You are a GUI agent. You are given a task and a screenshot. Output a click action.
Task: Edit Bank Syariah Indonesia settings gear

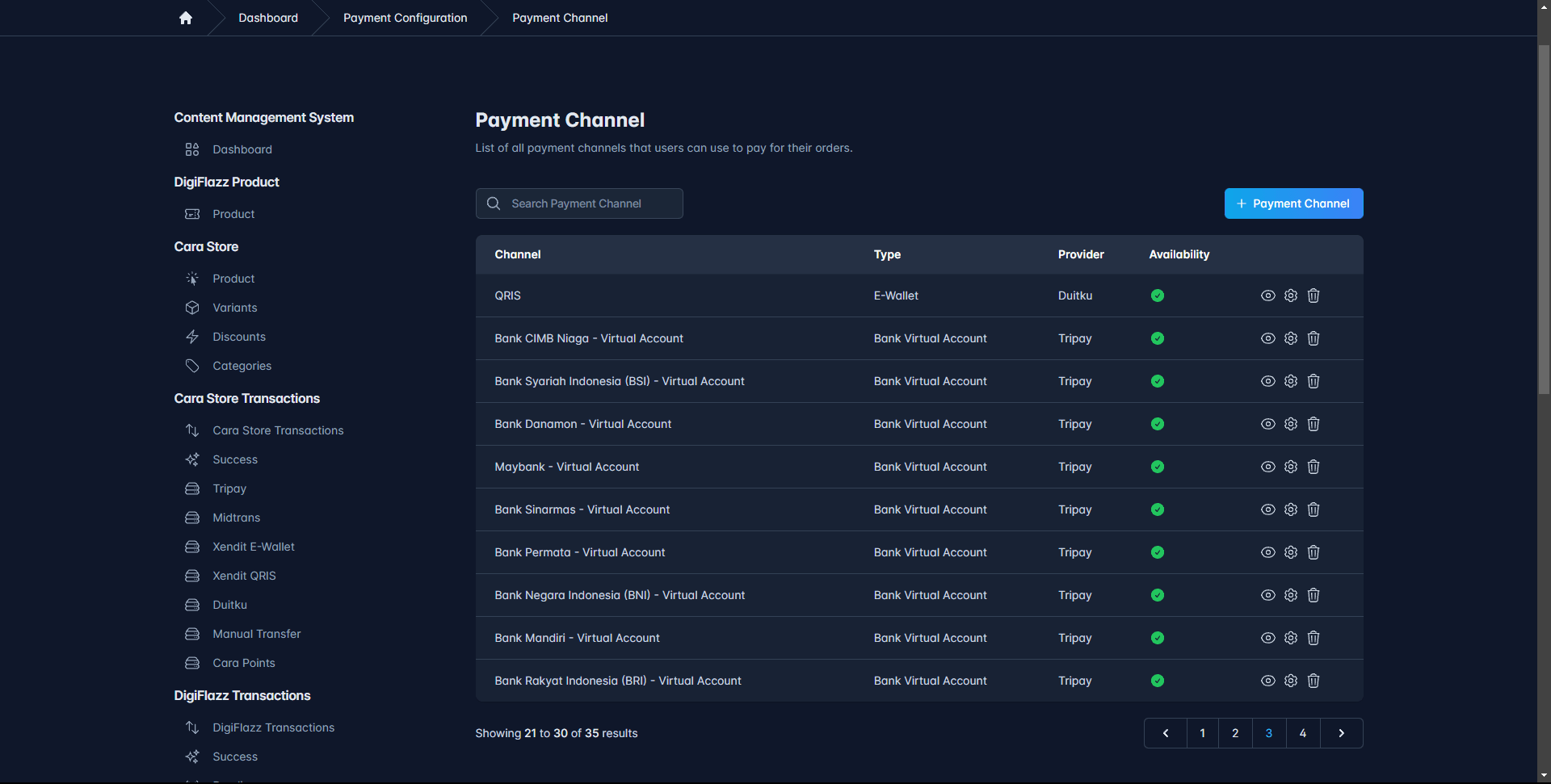pos(1291,381)
